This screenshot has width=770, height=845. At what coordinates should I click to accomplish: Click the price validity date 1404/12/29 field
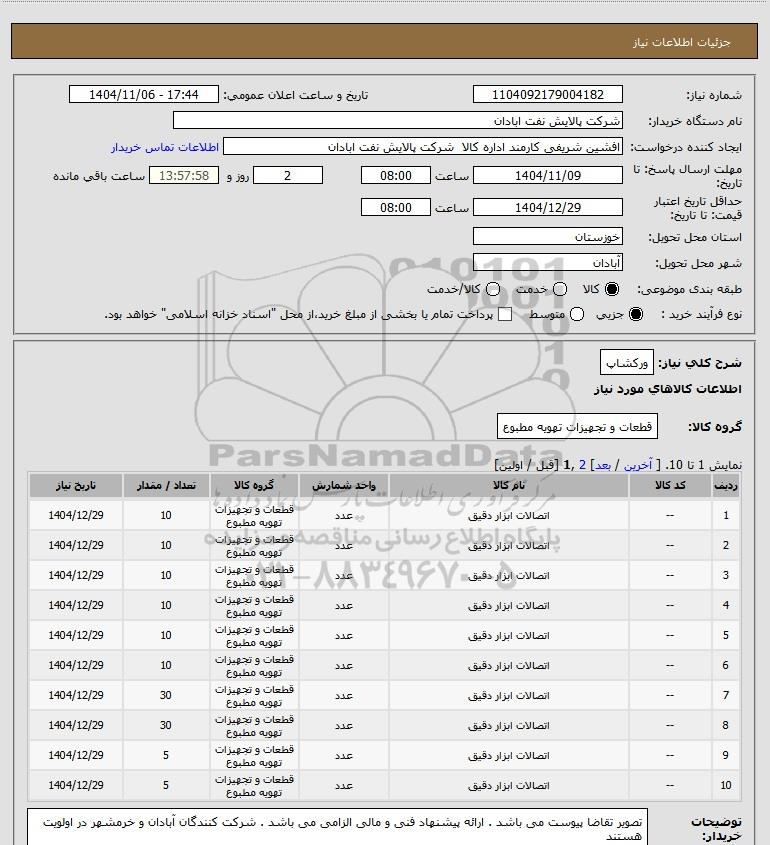pos(547,207)
